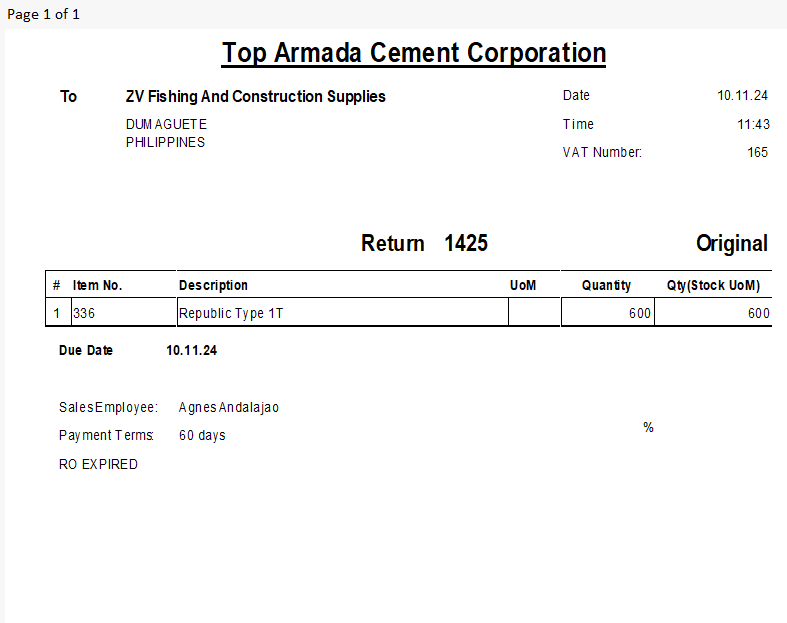Select the Item No. column header
Viewport: 787px width, 623px height.
97,285
